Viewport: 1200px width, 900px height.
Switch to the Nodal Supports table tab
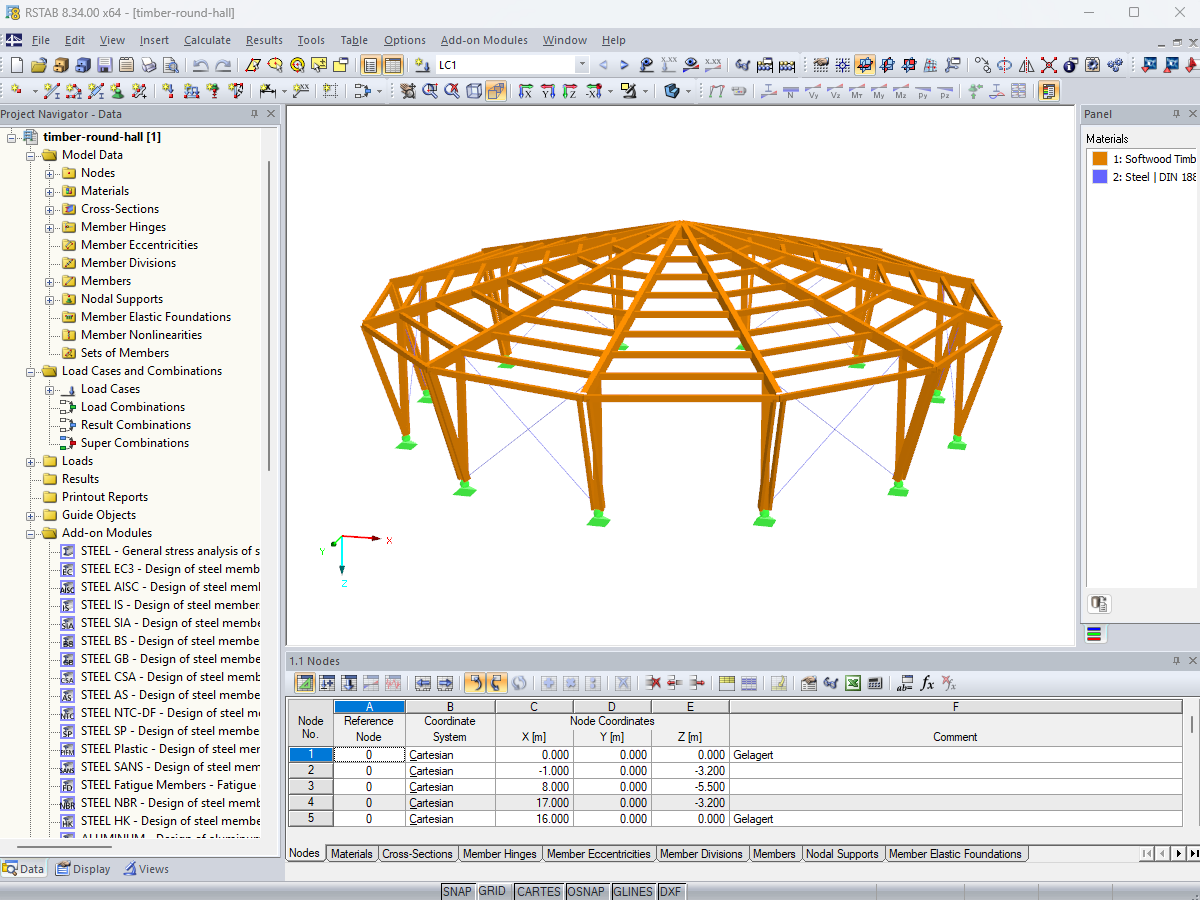pos(842,854)
